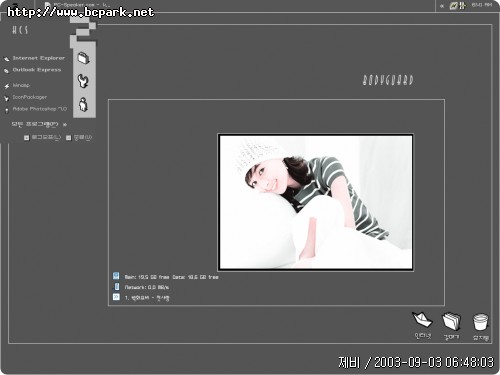Switch to the PC-Speaker.com taskbar window
The width and height of the screenshot is (500, 375).
[x=77, y=5]
